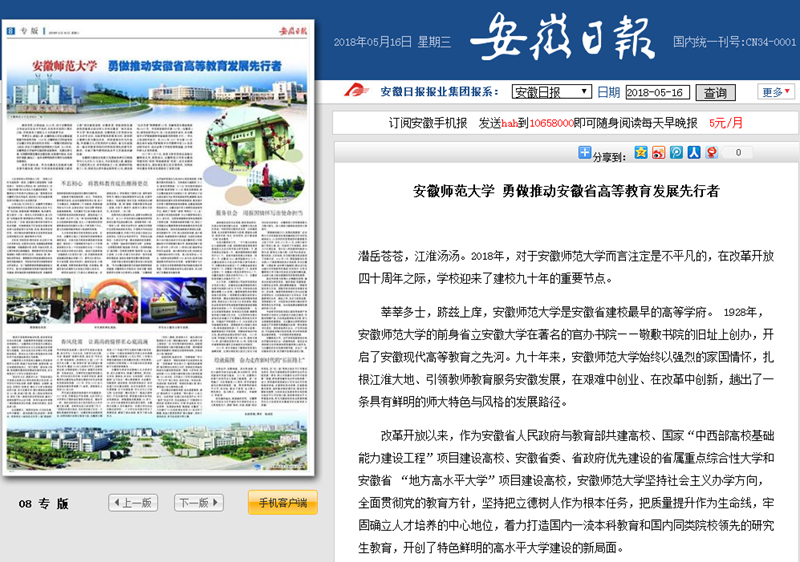Click the 5元/月 price text
The height and width of the screenshot is (562, 800).
(726, 123)
